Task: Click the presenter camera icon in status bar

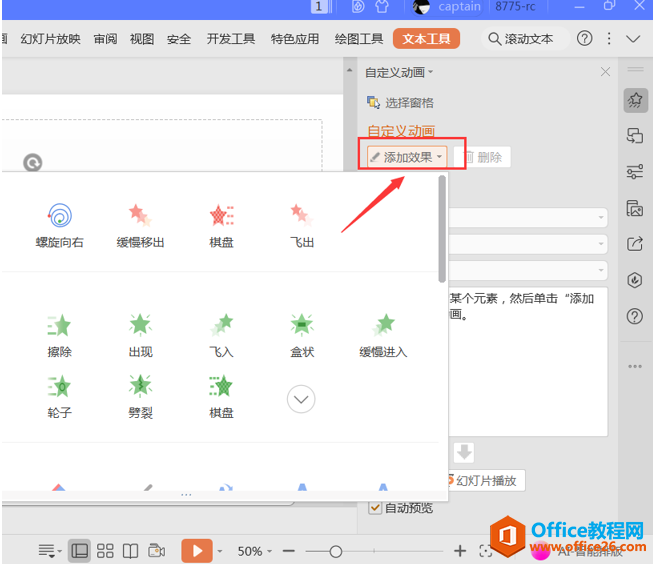Action: pos(156,551)
